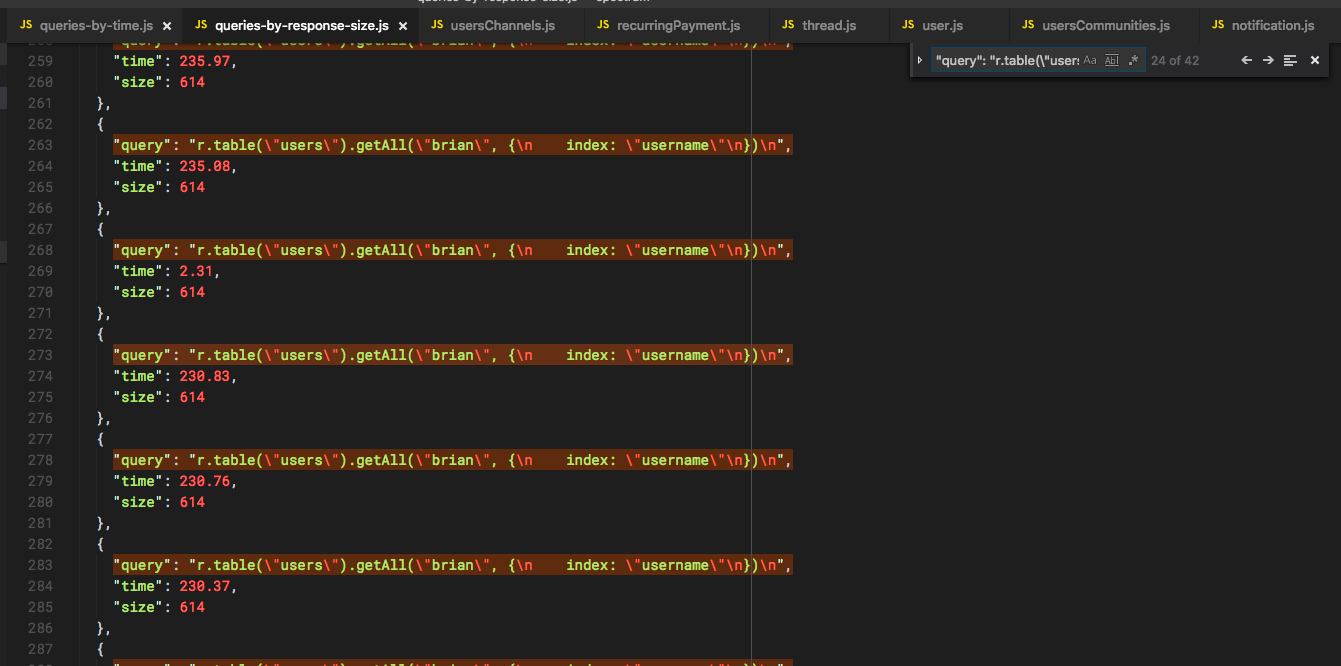1341x666 pixels.
Task: Click the closing brace on line 281
Action: click(x=103, y=523)
